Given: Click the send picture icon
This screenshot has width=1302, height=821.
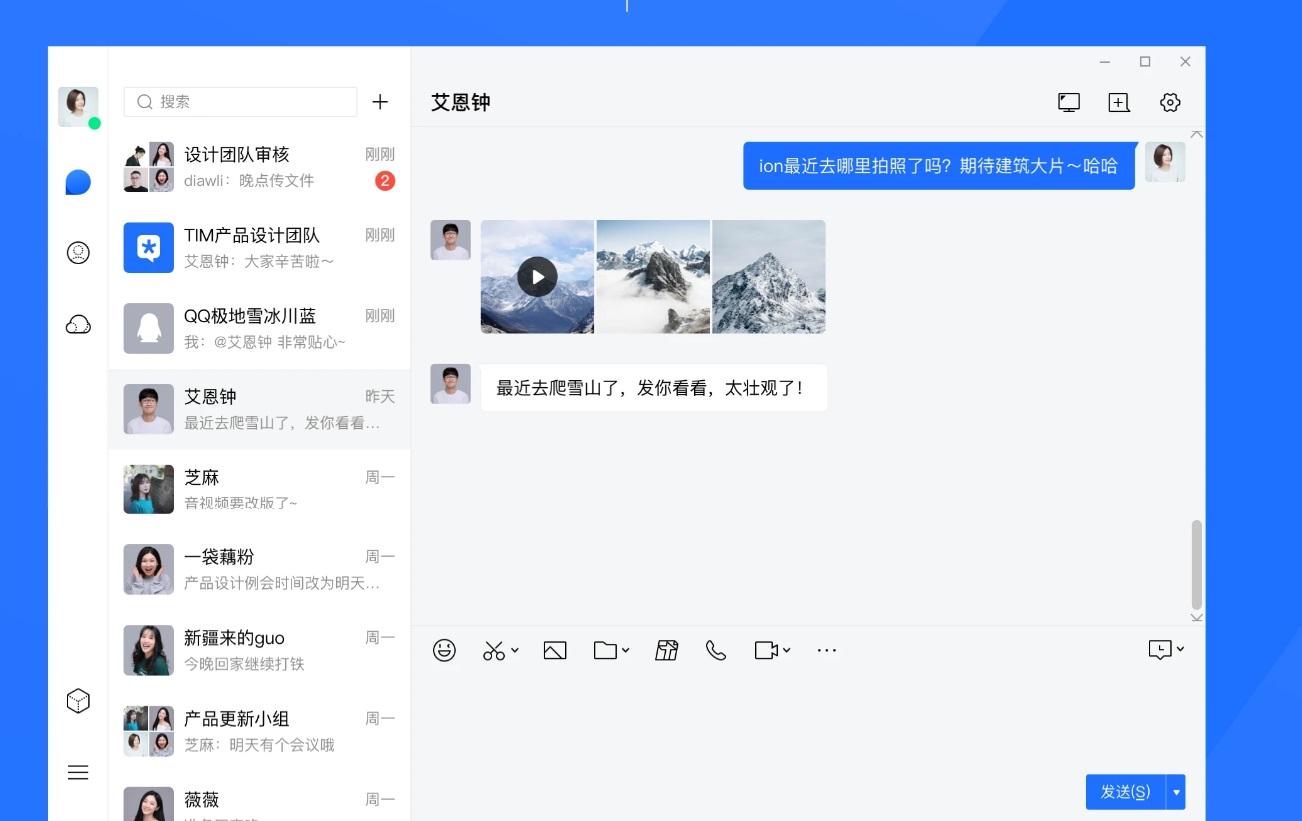Looking at the screenshot, I should point(555,650).
